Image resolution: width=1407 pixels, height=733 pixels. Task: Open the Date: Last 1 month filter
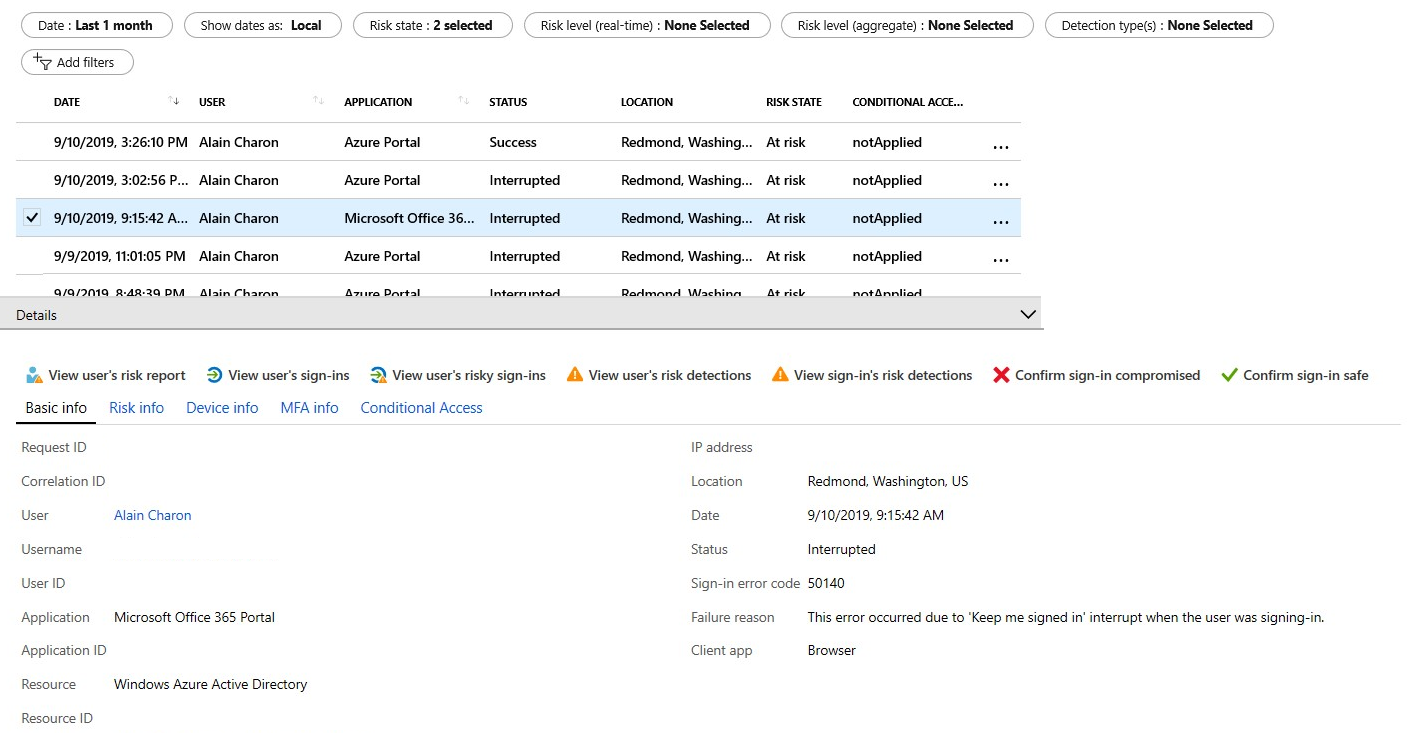(95, 25)
